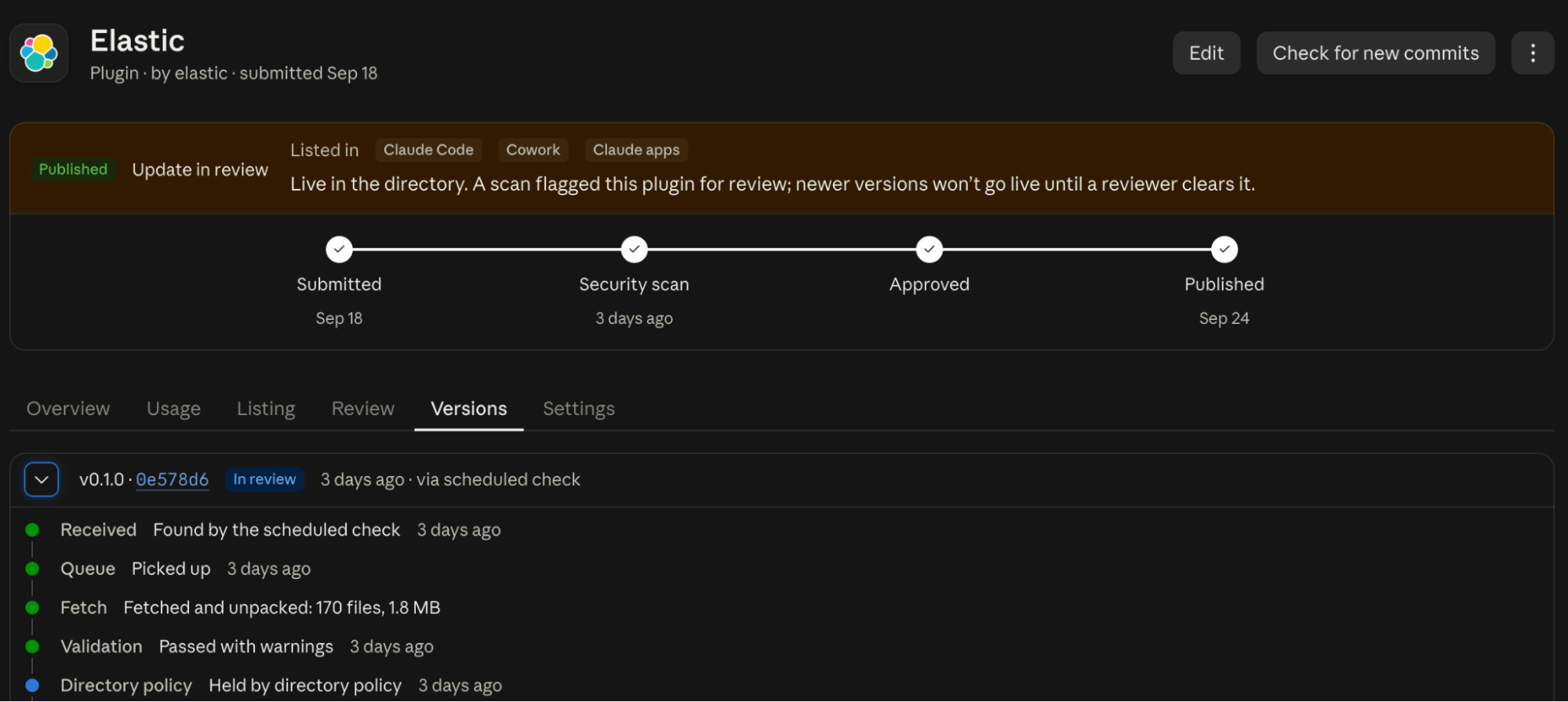This screenshot has width=1568, height=702.
Task: Click the Claude apps listing tag
Action: [x=636, y=150]
